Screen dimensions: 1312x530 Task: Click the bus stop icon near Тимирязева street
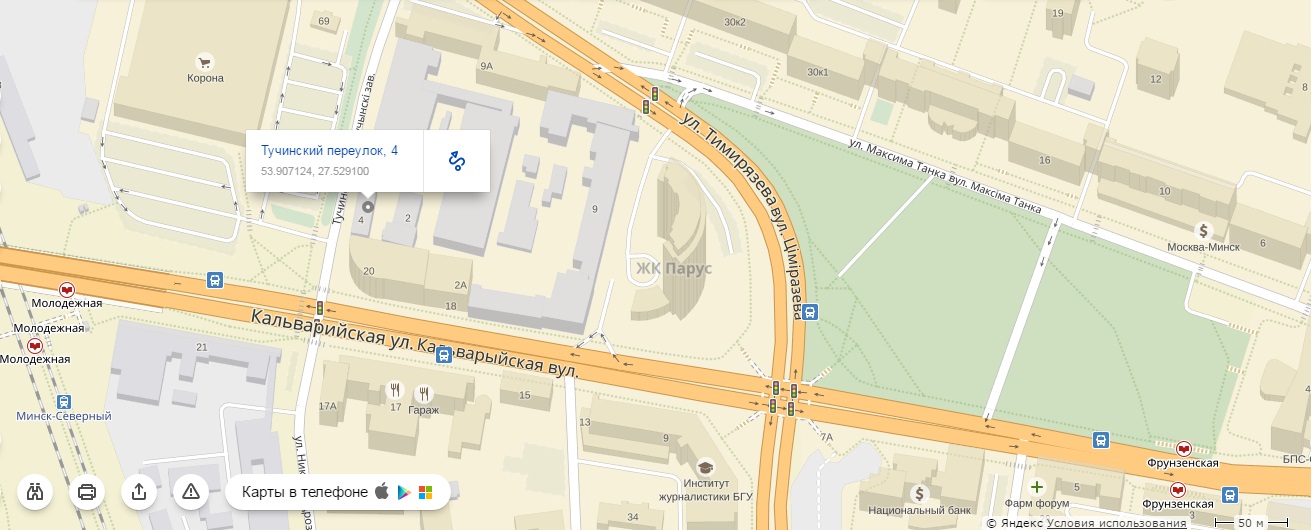(809, 311)
